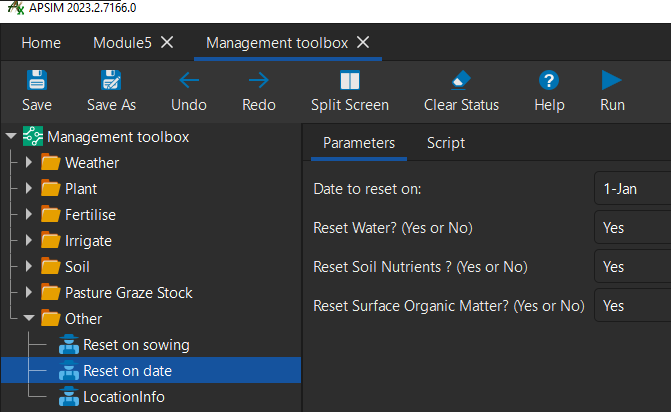
Task: Select Reset on sowing in the tree
Action: (x=136, y=345)
